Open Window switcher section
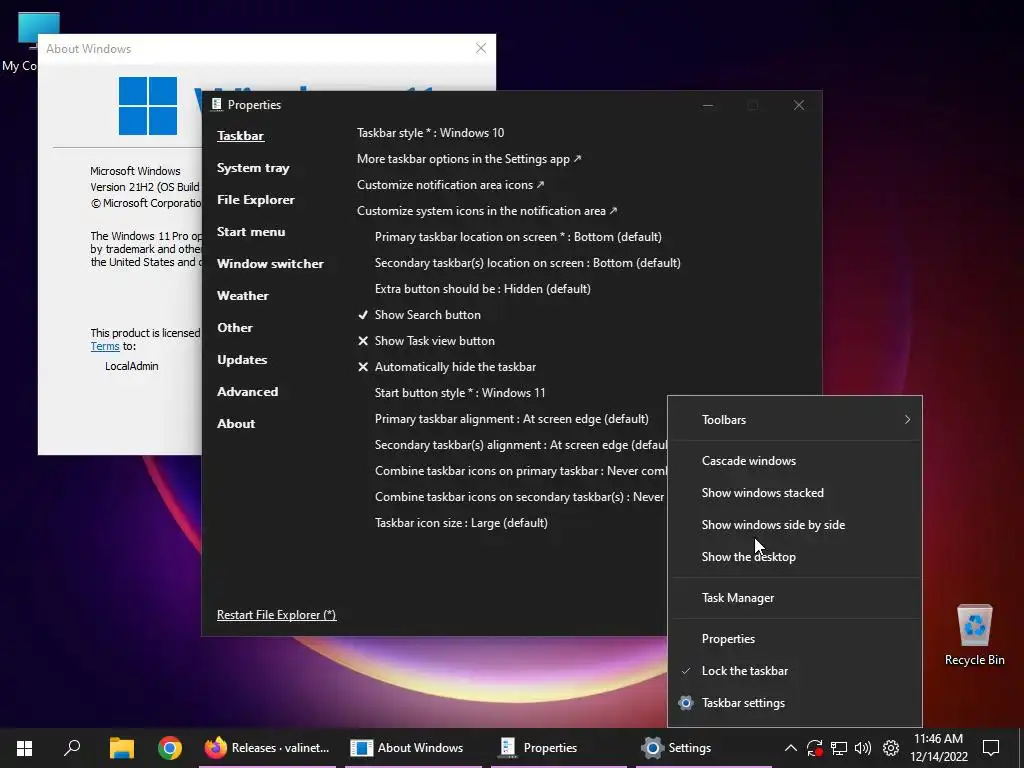This screenshot has width=1024, height=768. 270,264
